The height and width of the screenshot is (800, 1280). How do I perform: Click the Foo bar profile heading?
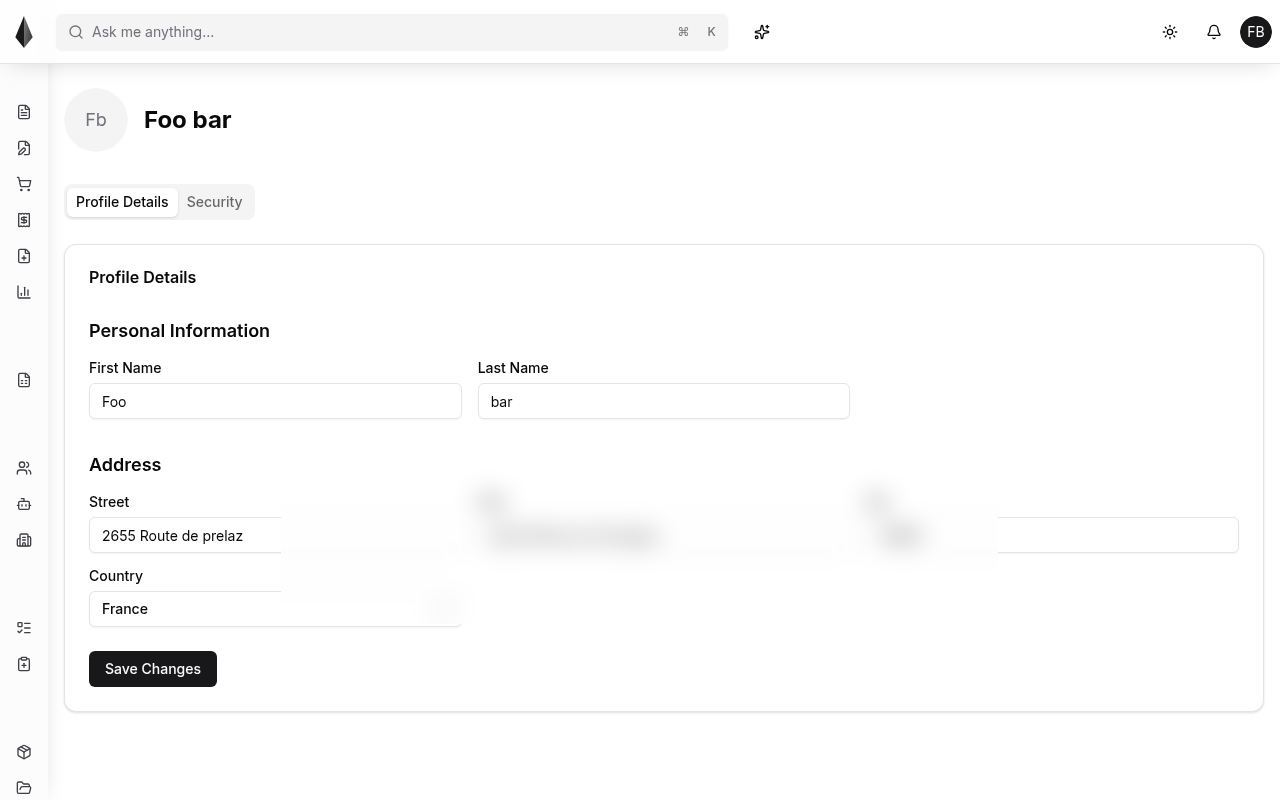point(188,120)
